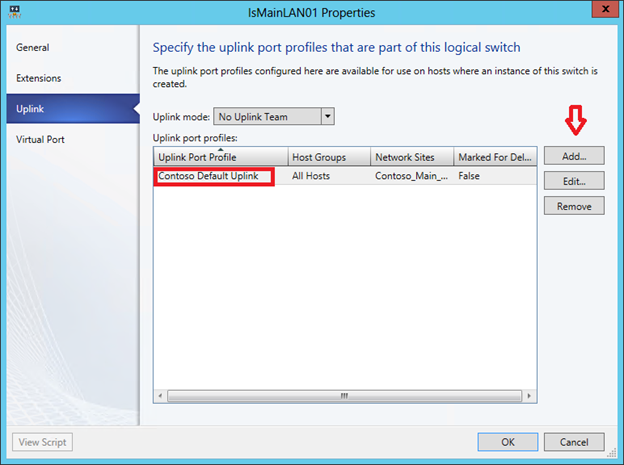Image resolution: width=624 pixels, height=465 pixels.
Task: Click the window icon in title bar
Action: pyautogui.click(x=15, y=12)
